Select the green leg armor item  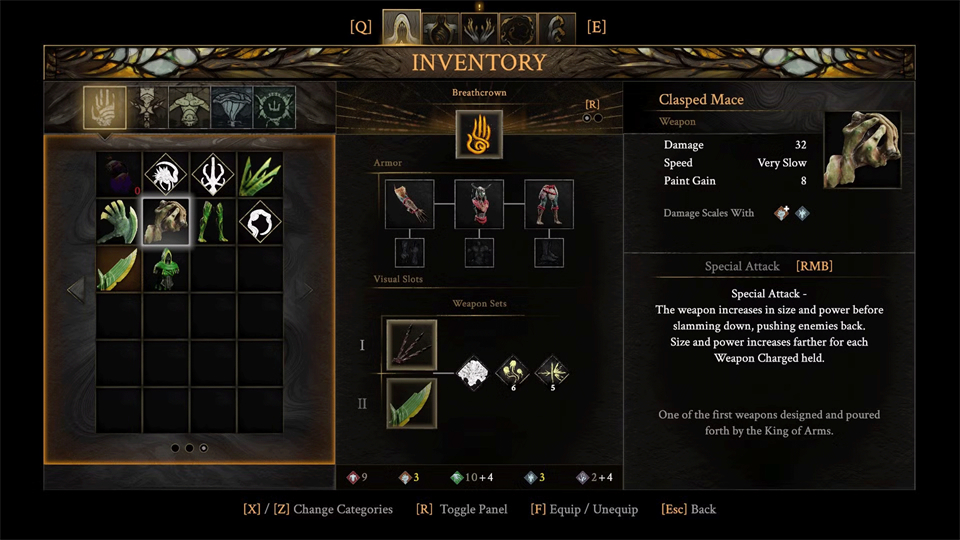[213, 222]
